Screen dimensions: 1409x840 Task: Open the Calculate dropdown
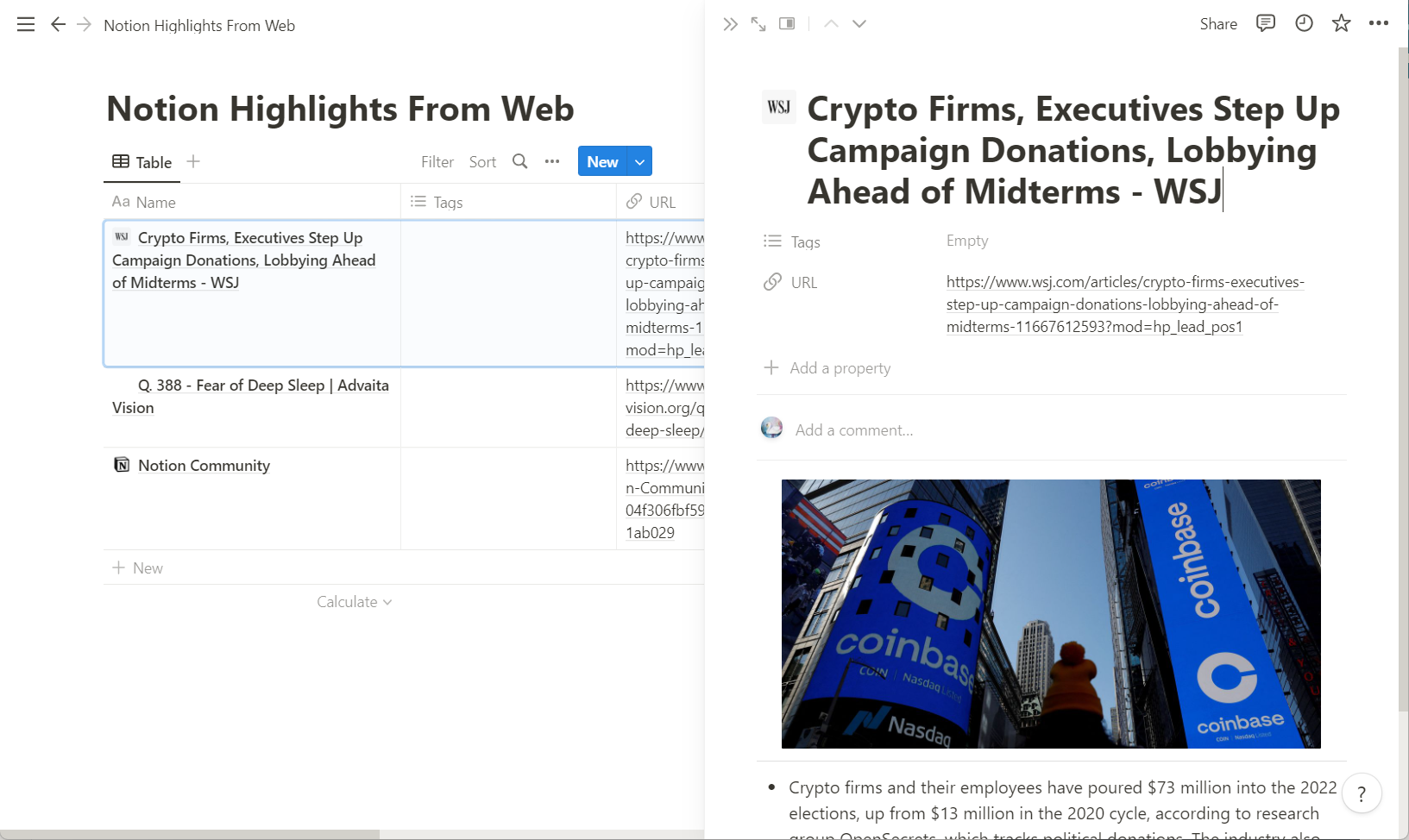354,602
